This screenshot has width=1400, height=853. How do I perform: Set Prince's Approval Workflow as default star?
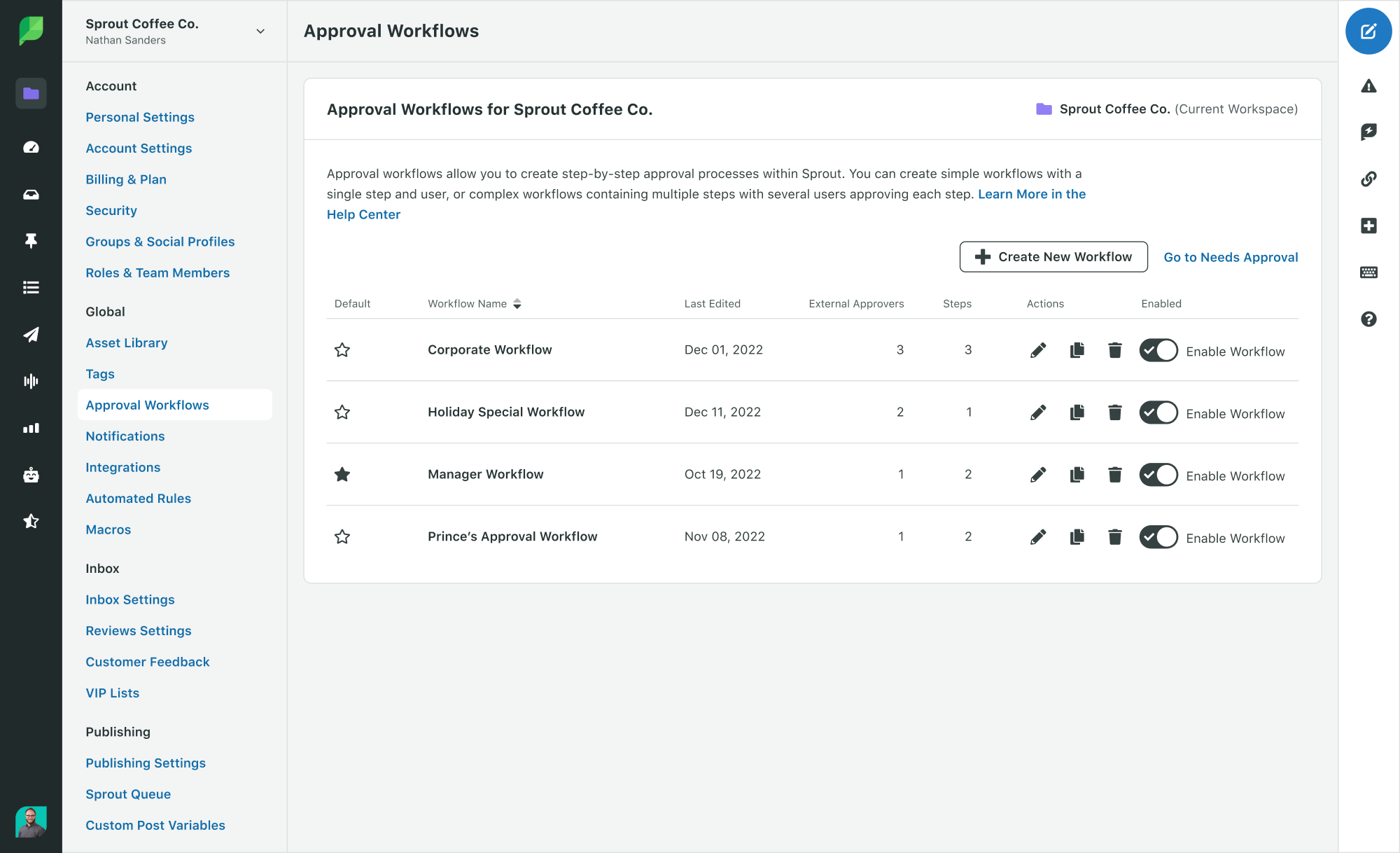click(x=342, y=537)
